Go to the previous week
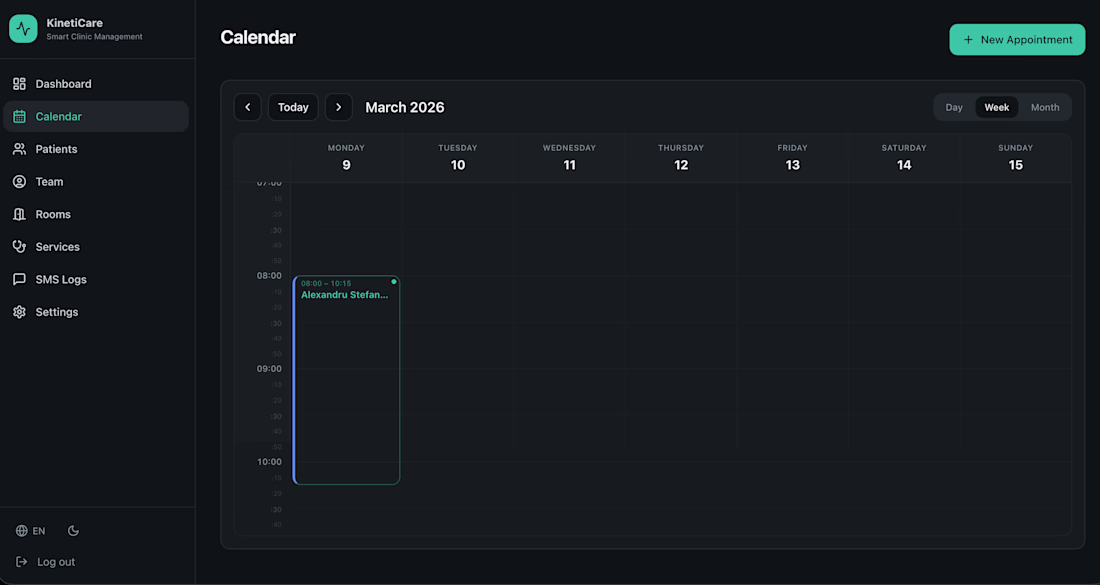The image size is (1100, 585). [248, 107]
